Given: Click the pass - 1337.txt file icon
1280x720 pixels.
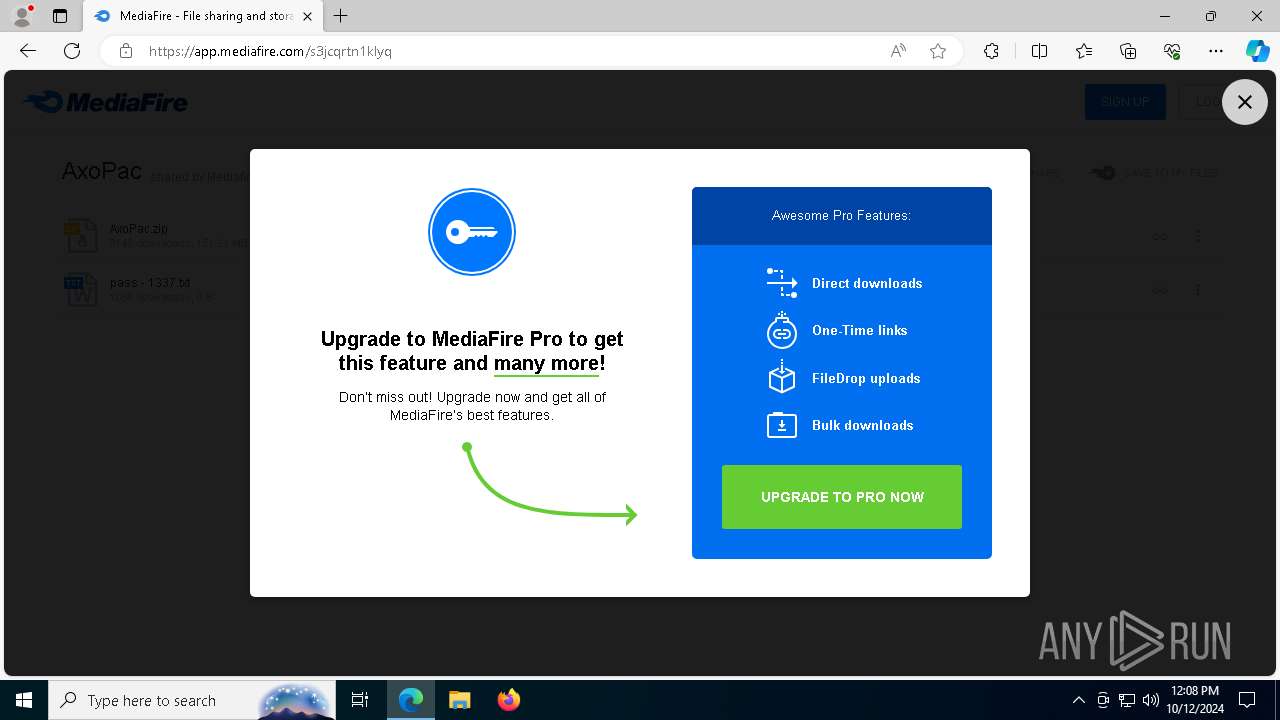Looking at the screenshot, I should (80, 290).
